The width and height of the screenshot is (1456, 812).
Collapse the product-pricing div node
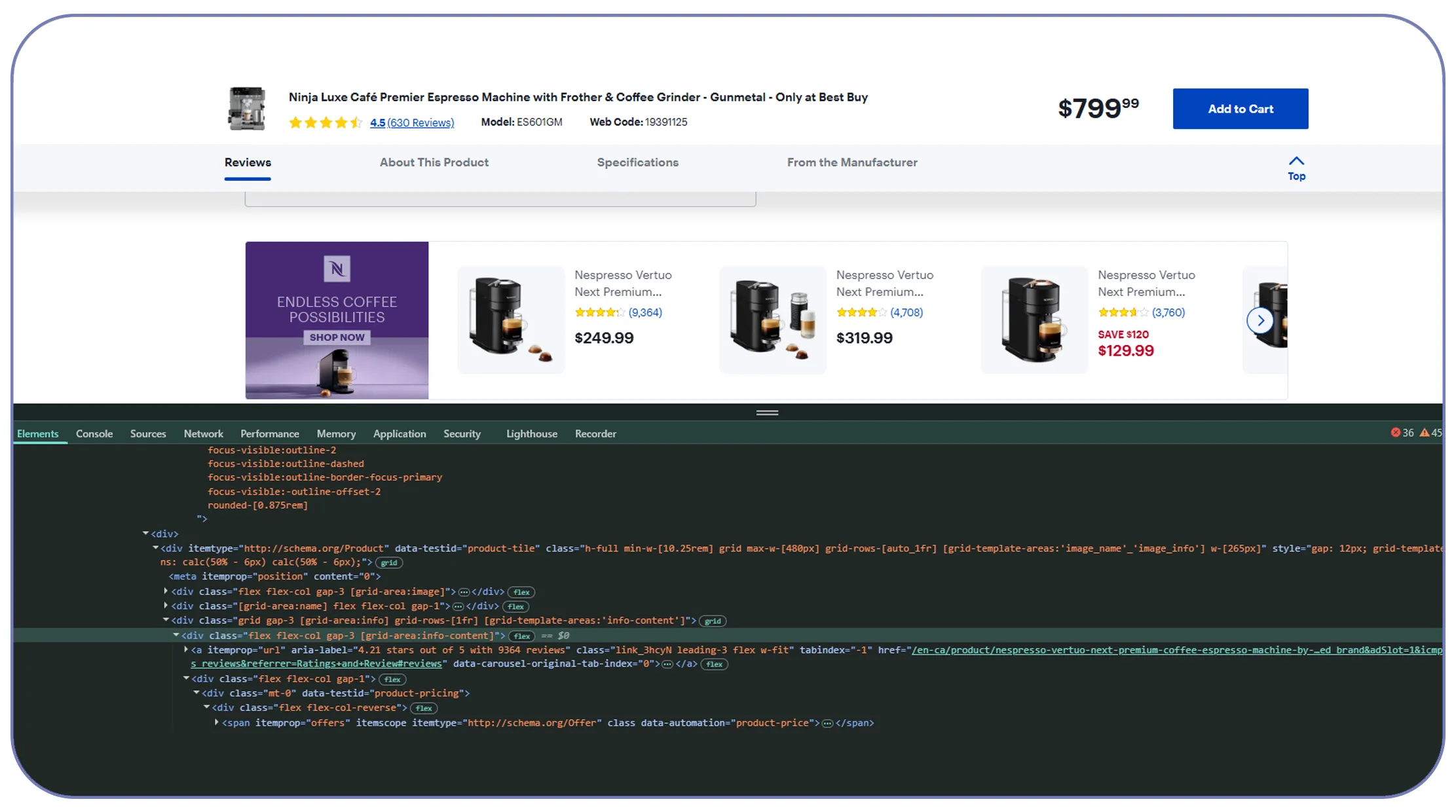(196, 693)
